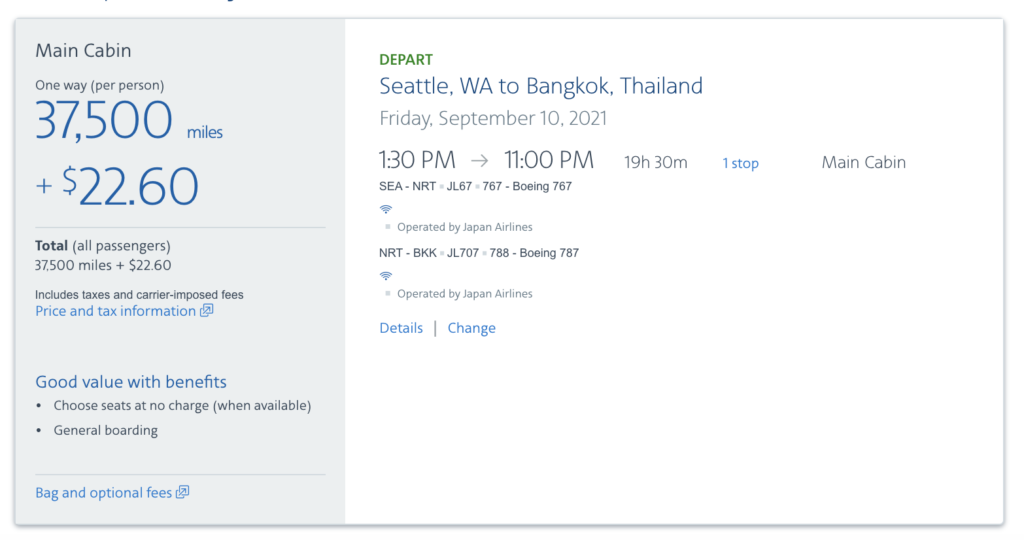Click the DEPART label
Image resolution: width=1024 pixels, height=540 pixels.
click(x=406, y=59)
